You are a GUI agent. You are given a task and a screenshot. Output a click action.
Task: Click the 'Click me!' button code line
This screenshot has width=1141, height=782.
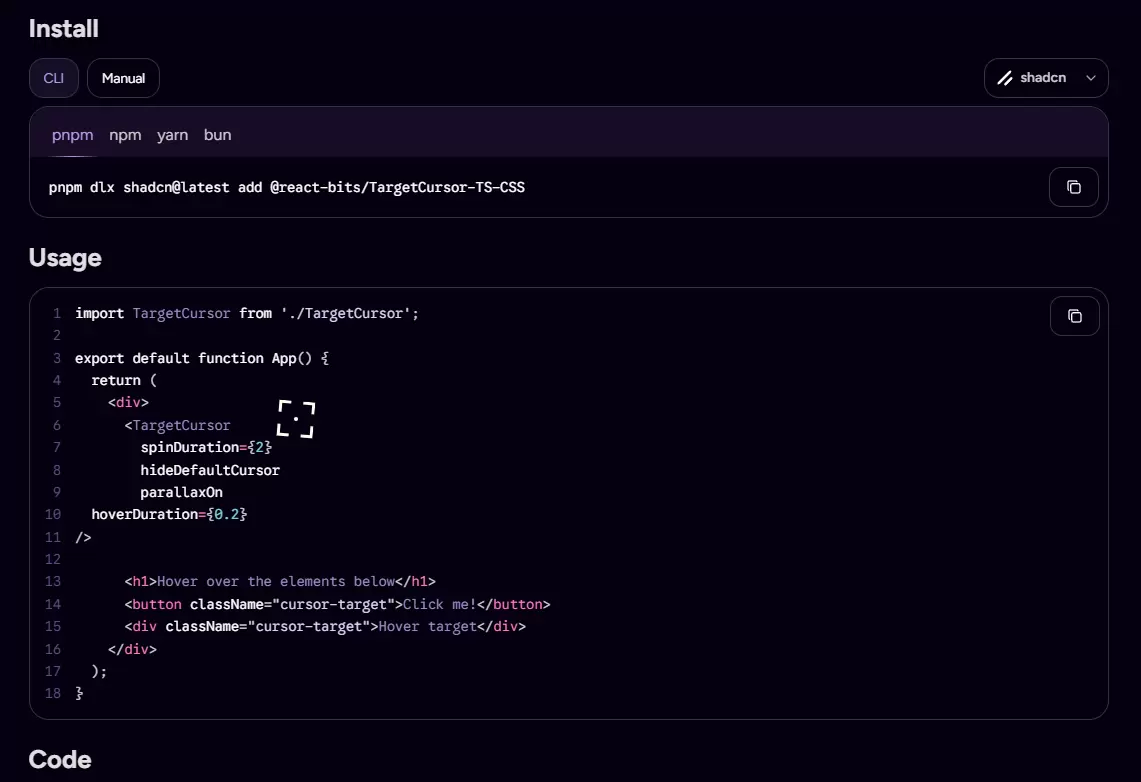[x=337, y=605]
